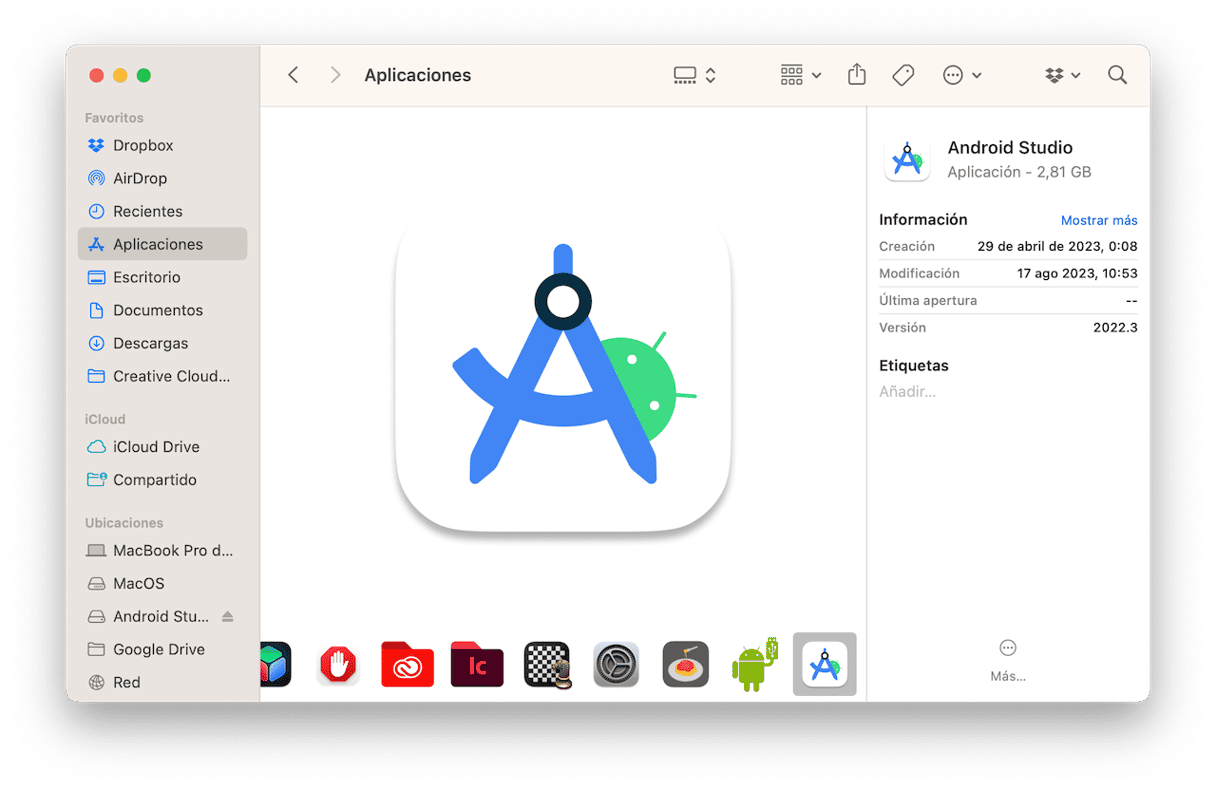Select Aplicaciones in the sidebar
This screenshot has width=1216, height=789.
pos(162,244)
